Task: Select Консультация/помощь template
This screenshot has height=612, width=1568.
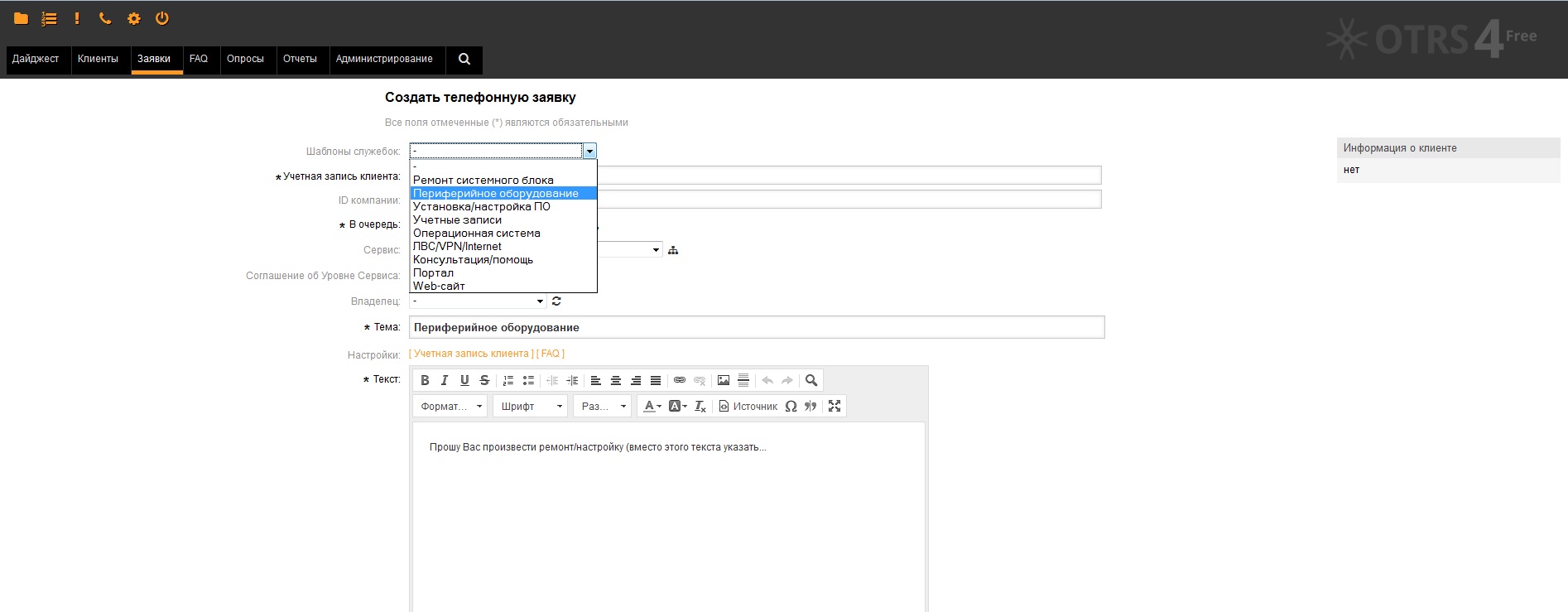Action: tap(503, 259)
